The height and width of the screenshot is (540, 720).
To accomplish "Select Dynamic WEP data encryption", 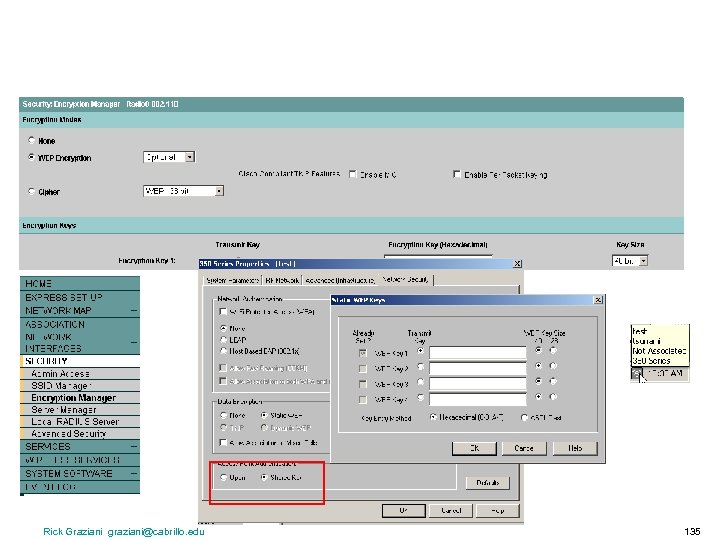I will [x=264, y=428].
